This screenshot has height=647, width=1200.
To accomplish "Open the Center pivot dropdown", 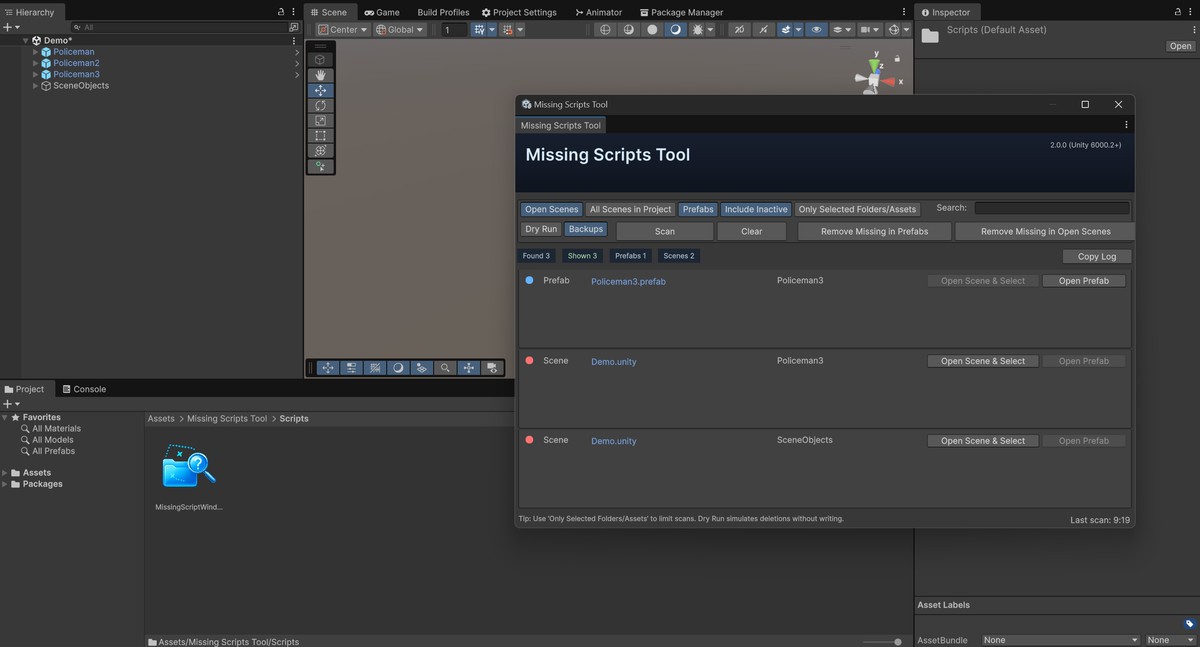I will coord(343,29).
